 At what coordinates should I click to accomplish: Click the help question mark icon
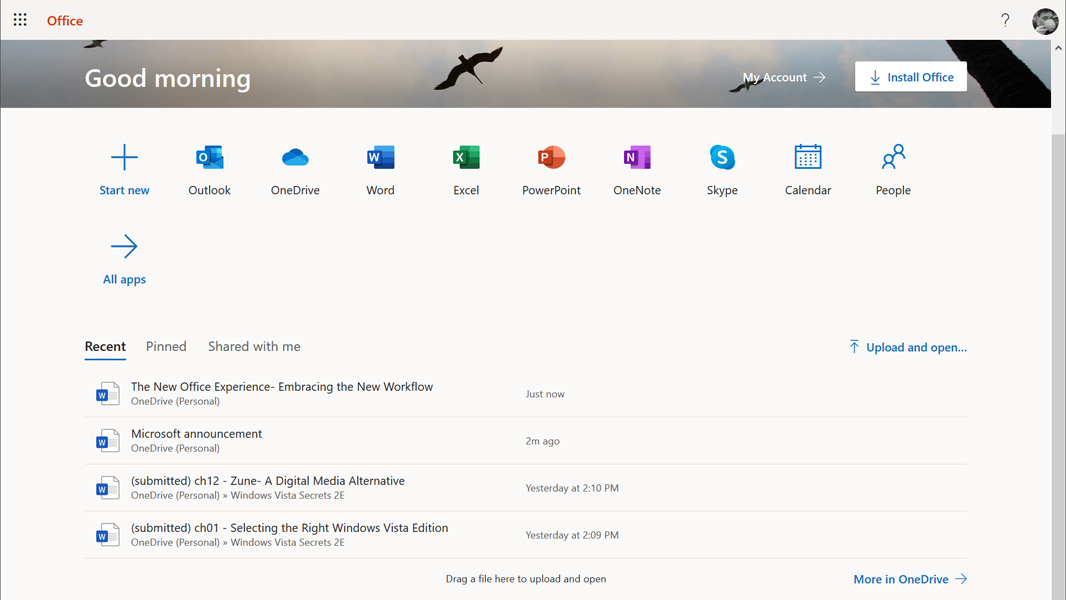1005,20
